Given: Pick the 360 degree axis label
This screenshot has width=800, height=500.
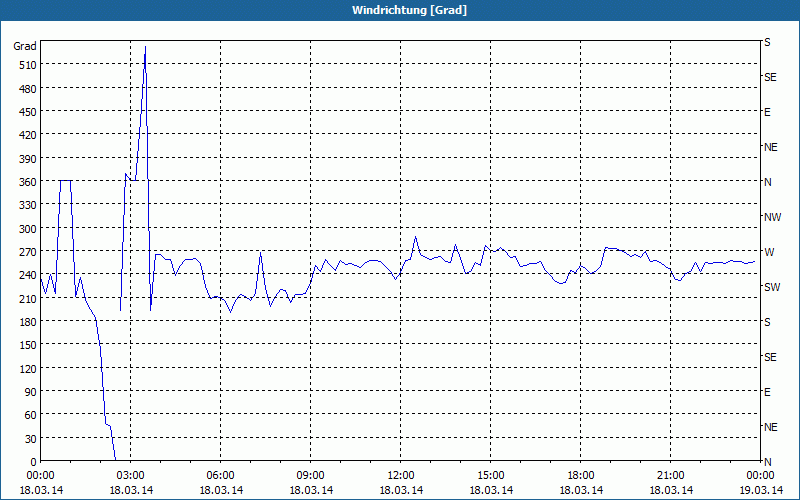Looking at the screenshot, I should coord(28,182).
